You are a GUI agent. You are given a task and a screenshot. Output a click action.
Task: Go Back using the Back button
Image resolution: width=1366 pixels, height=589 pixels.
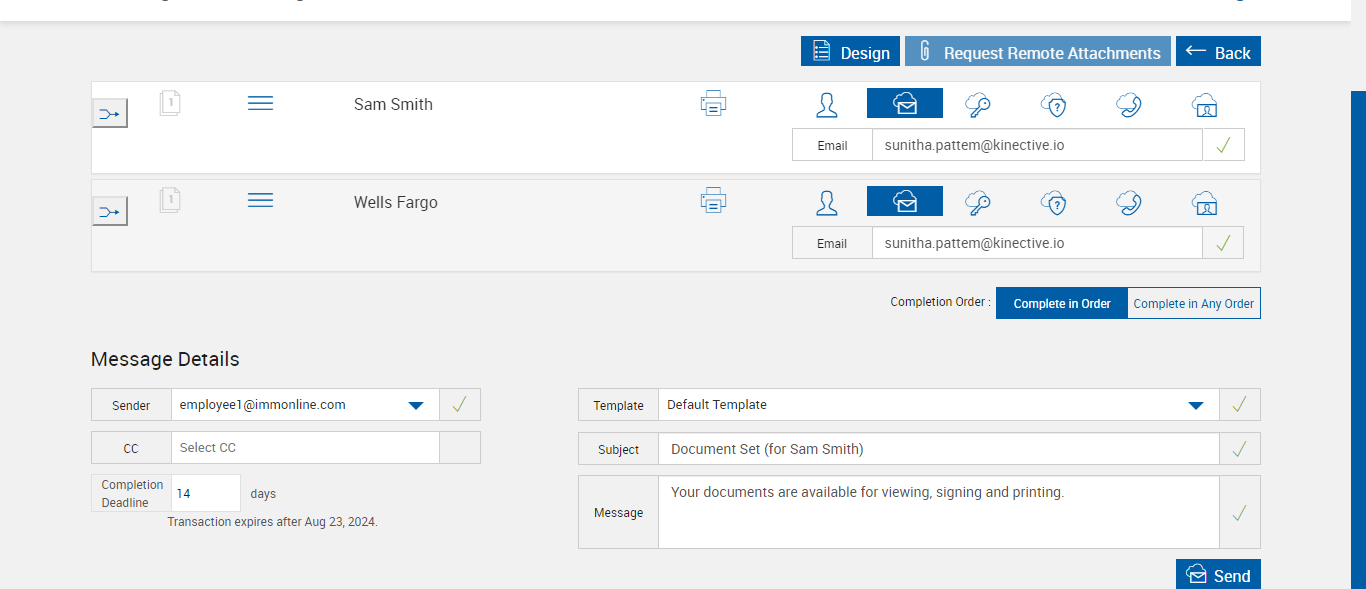coord(1218,53)
